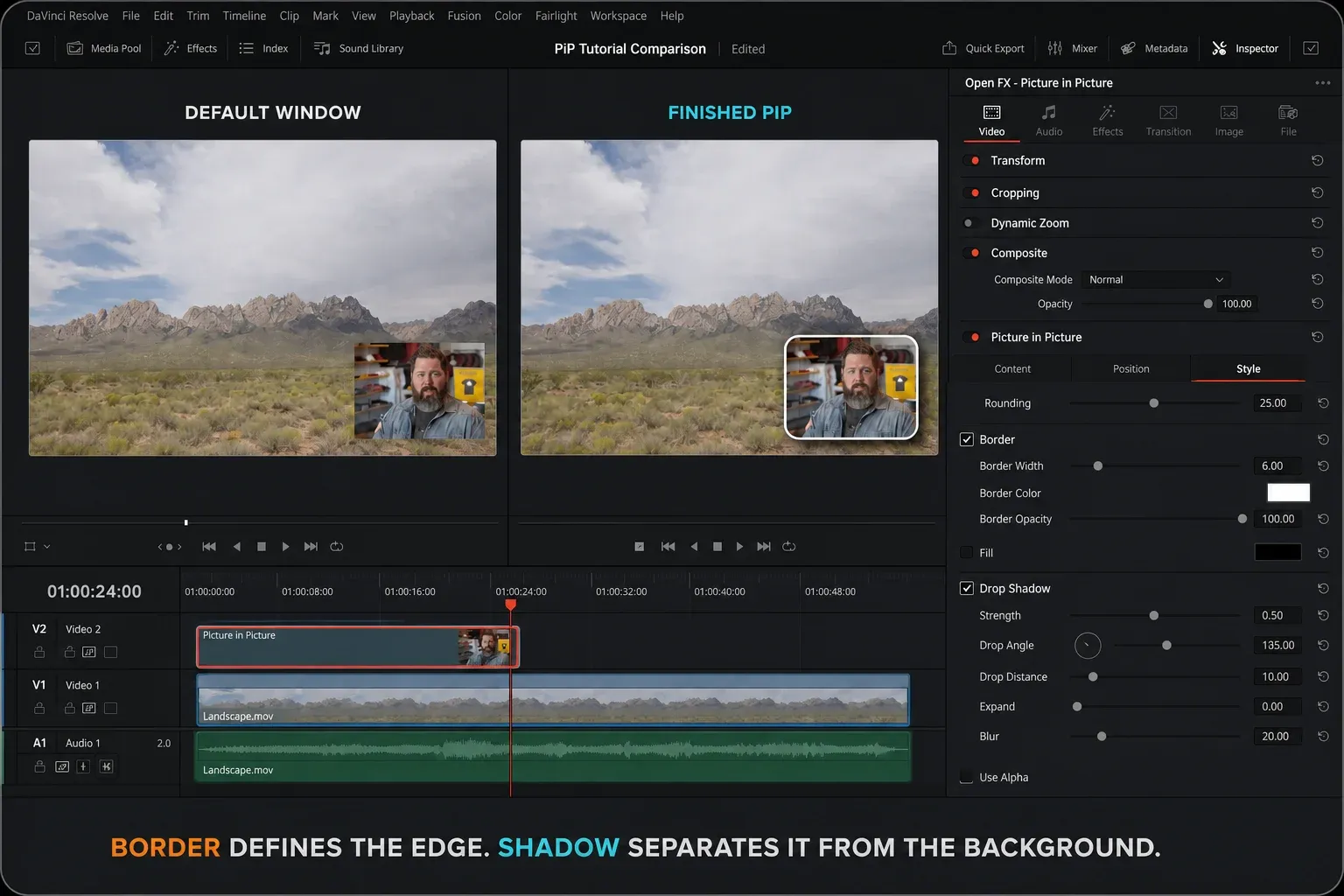The width and height of the screenshot is (1344, 896).
Task: Open the File menu
Action: pos(131,16)
